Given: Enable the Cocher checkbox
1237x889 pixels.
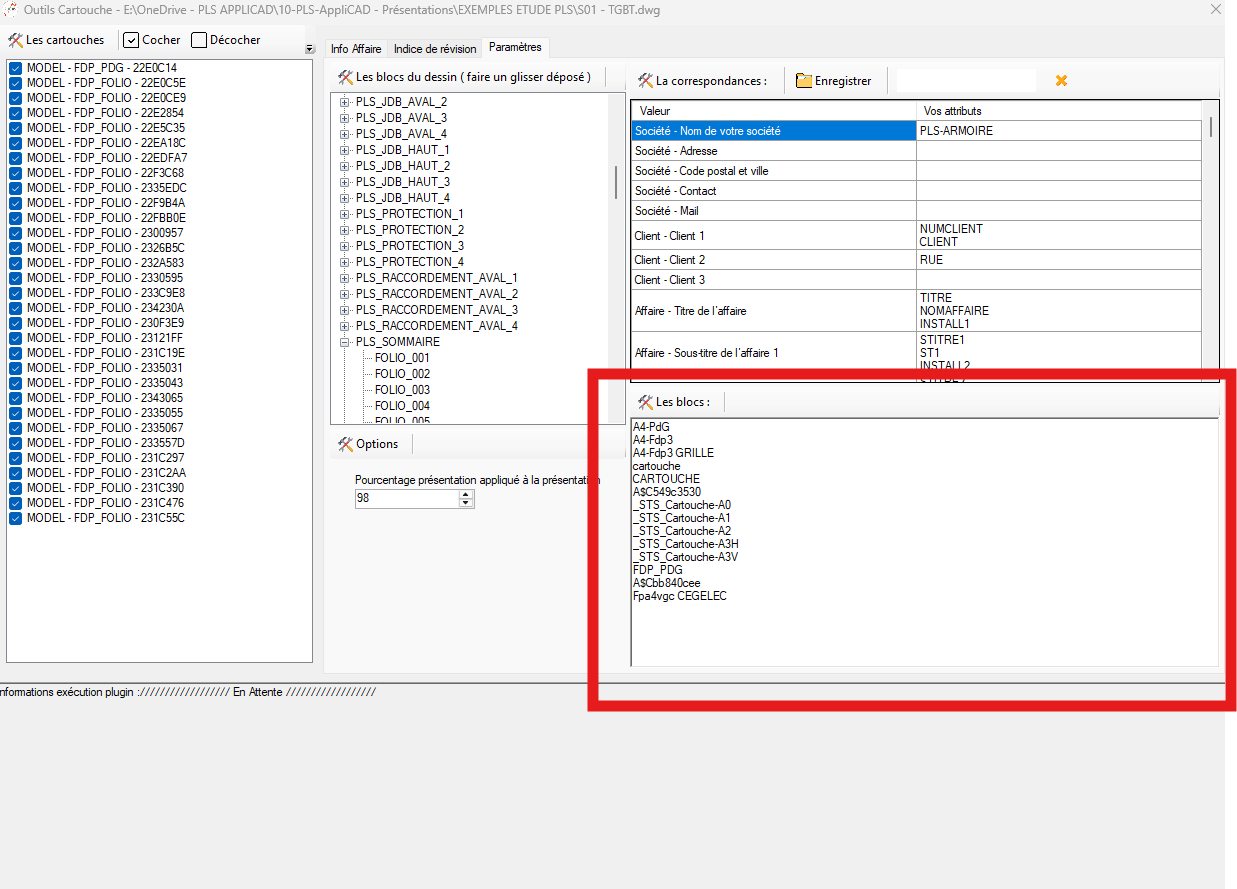Looking at the screenshot, I should pos(131,40).
